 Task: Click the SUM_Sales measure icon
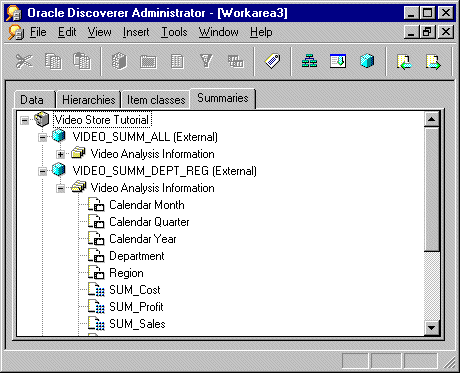click(96, 324)
